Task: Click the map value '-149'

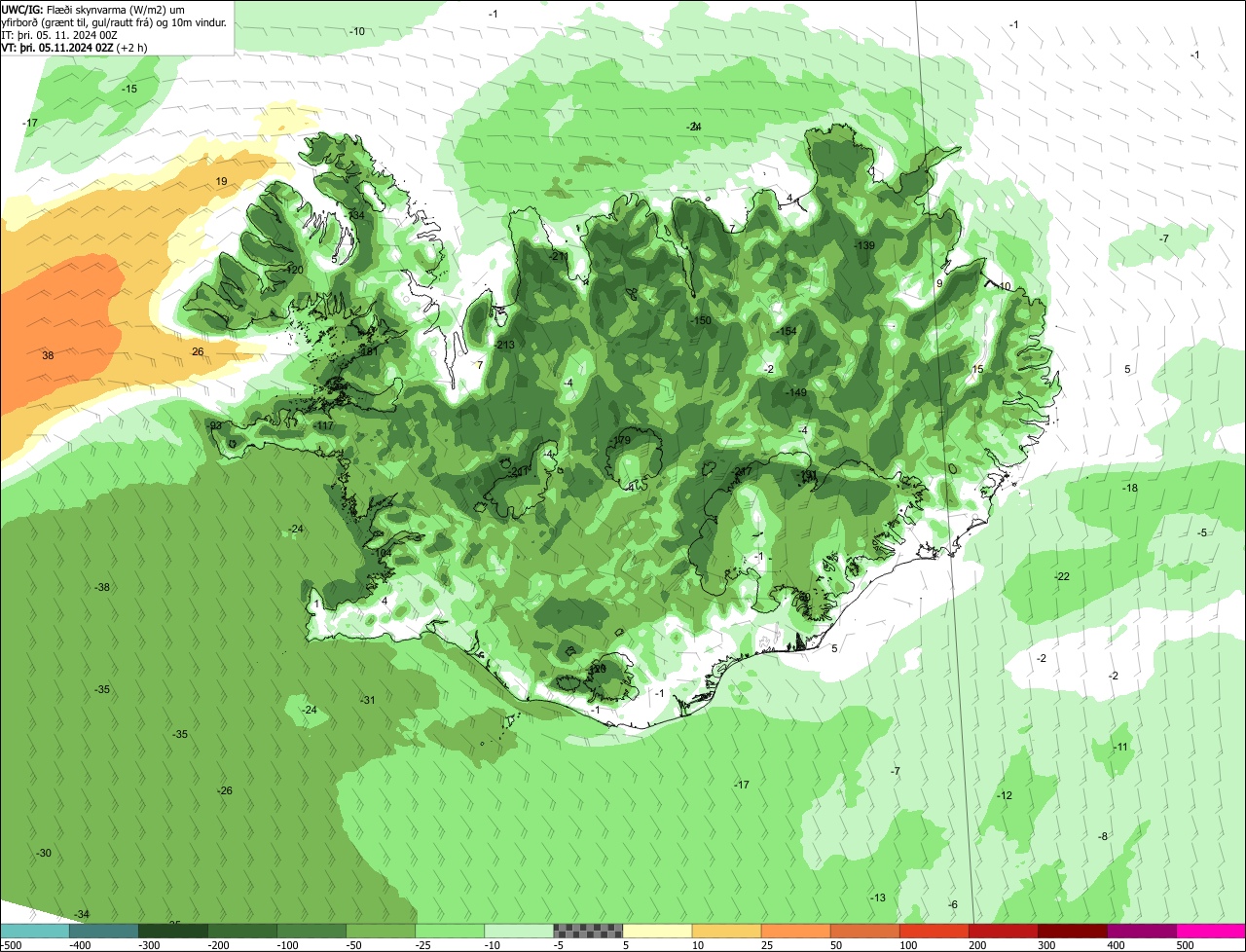Action: (x=796, y=393)
